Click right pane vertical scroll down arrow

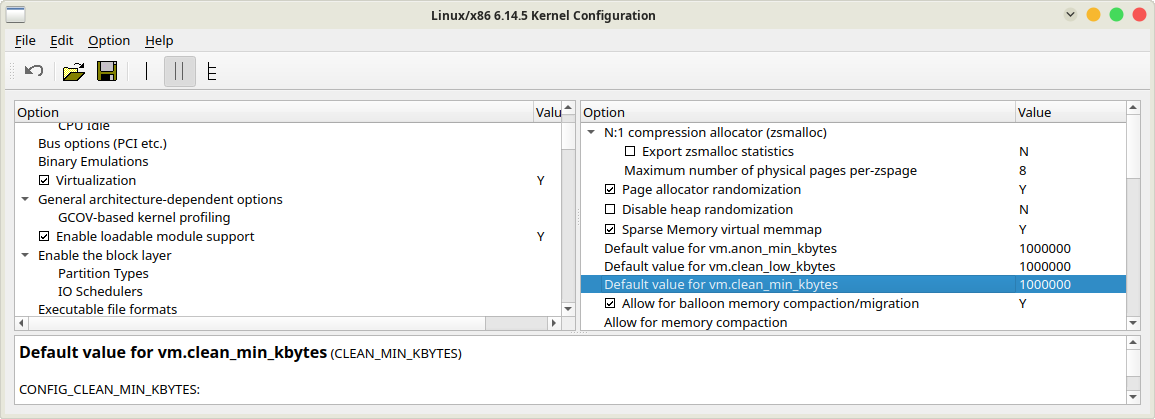click(x=1134, y=323)
